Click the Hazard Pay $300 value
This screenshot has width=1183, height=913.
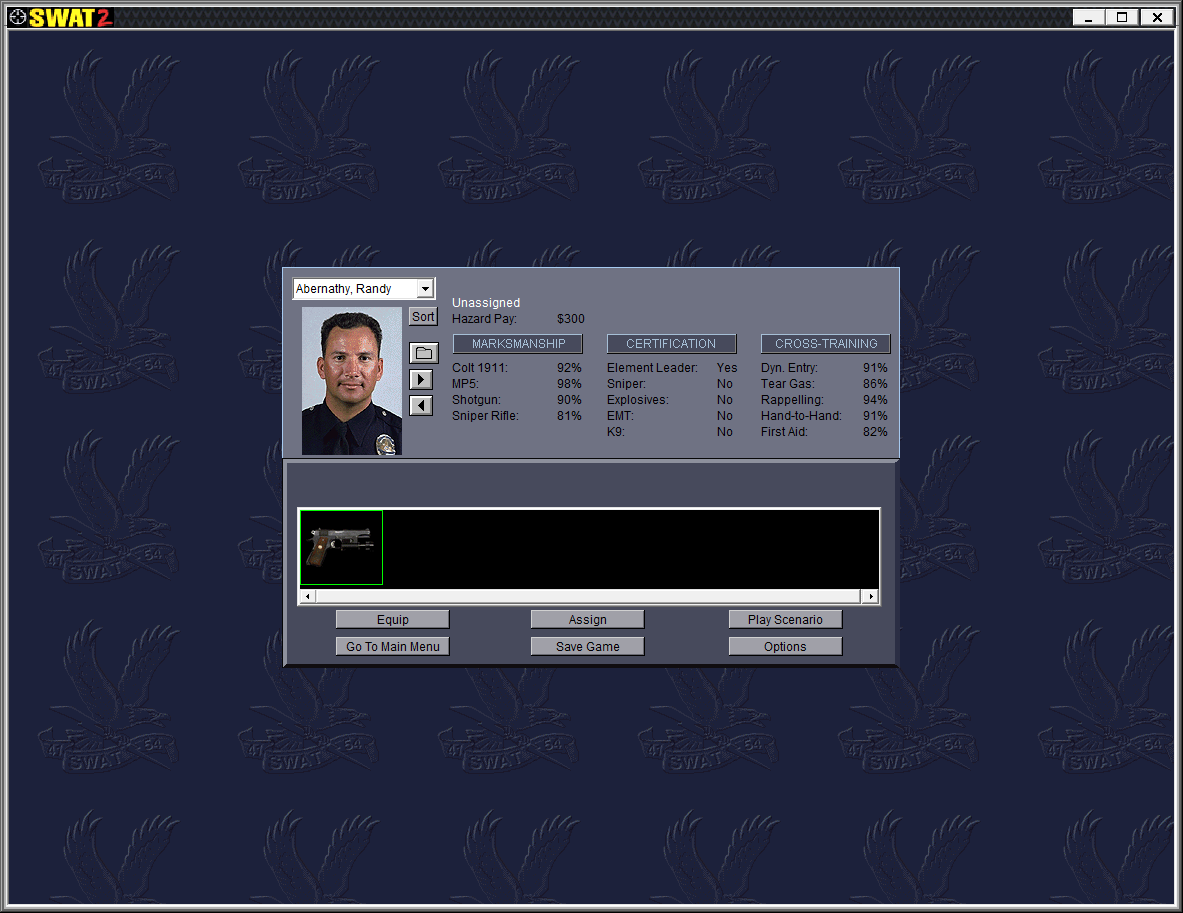(x=570, y=319)
